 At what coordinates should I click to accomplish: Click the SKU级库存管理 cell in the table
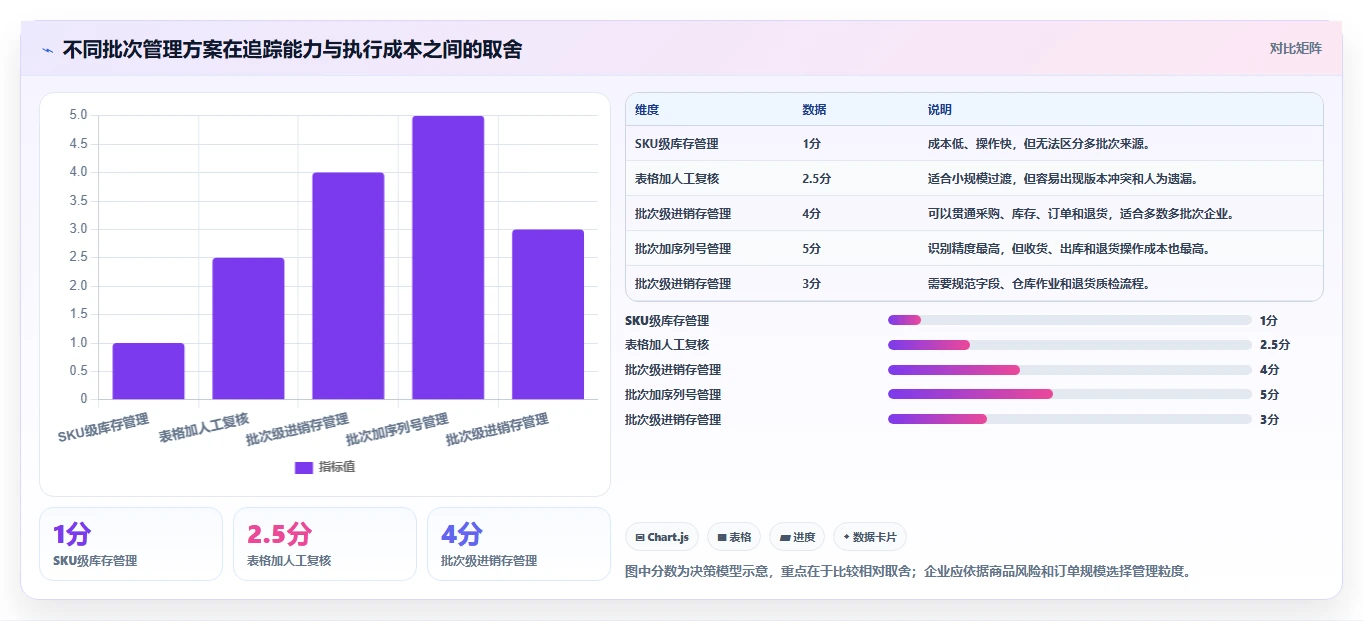click(x=677, y=144)
